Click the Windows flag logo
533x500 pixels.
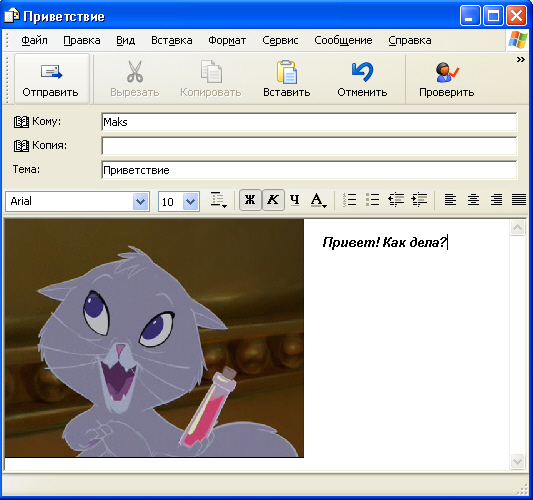(517, 40)
